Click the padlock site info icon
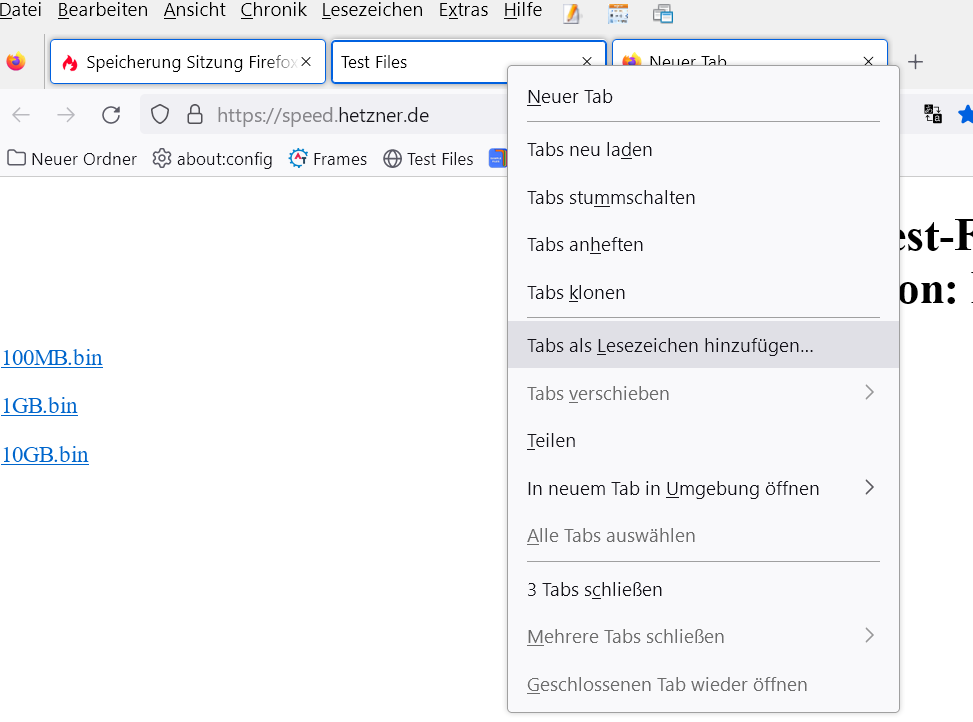Viewport: 973px width, 722px height. (x=195, y=115)
